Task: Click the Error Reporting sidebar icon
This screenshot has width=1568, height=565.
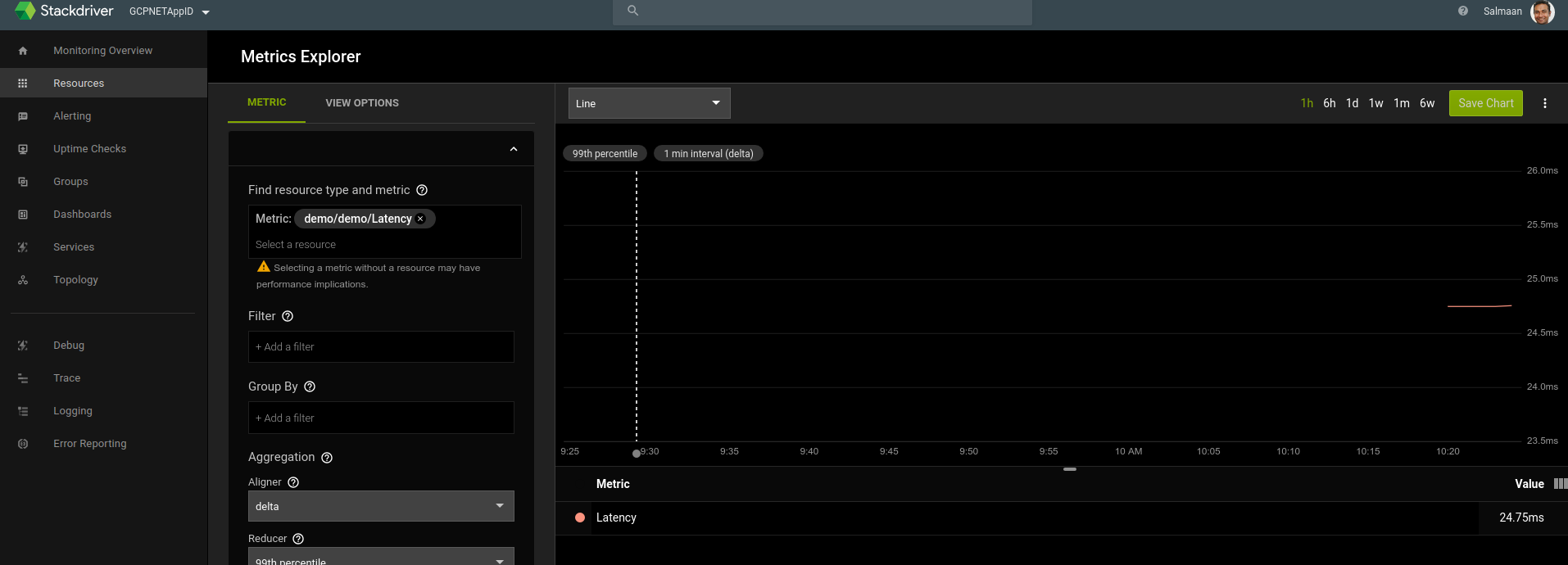Action: 23,444
